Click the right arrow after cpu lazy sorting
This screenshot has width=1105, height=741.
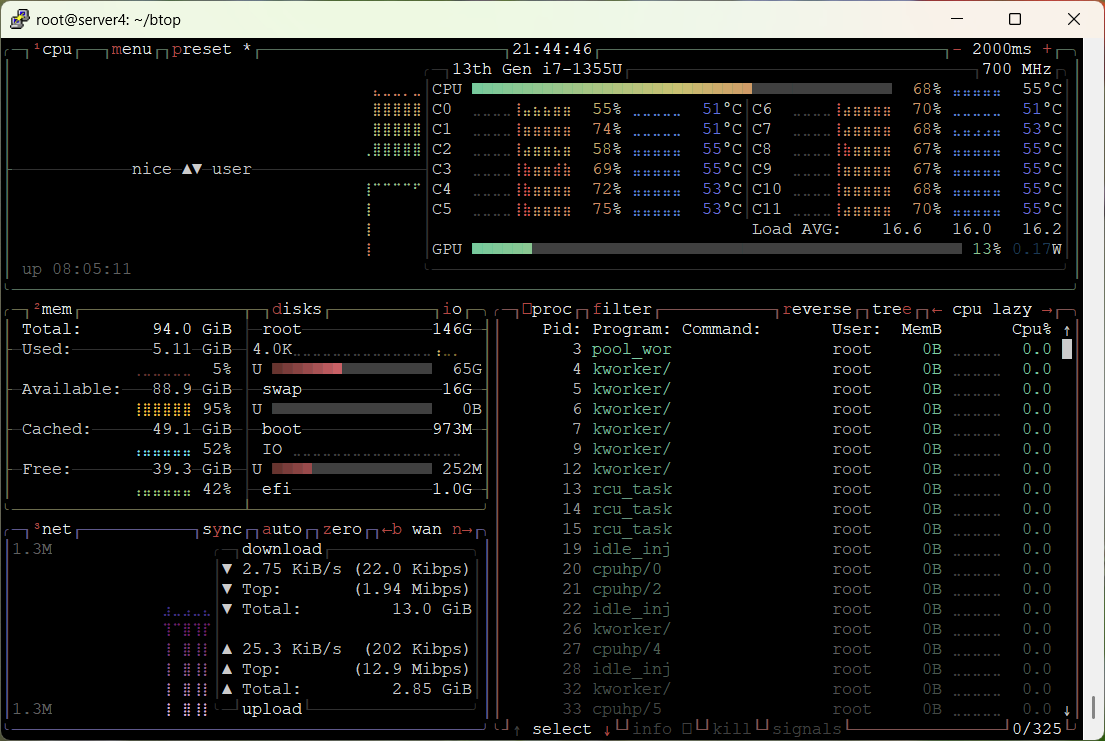[x=1047, y=309]
